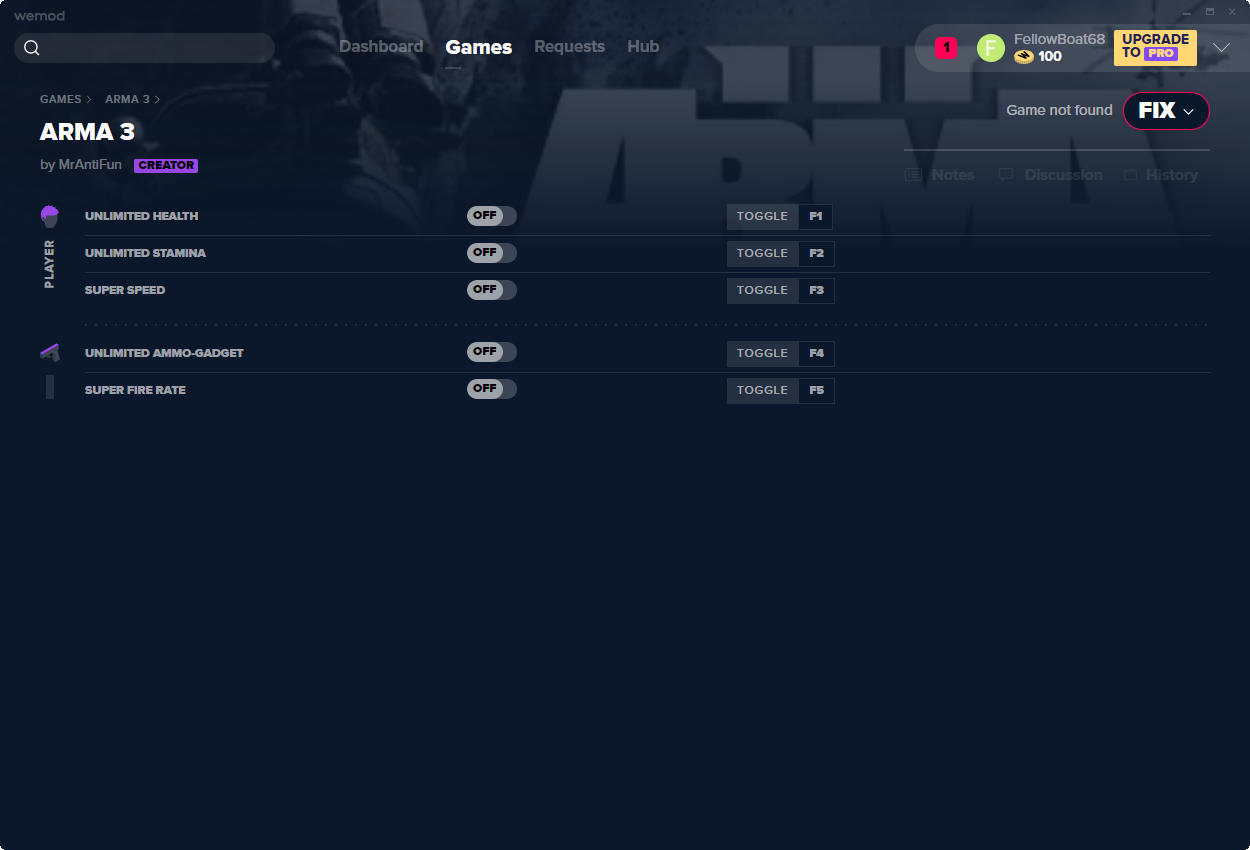Click the F4 hotkey for Unlimited Ammo-Gadget
Screen dimensions: 1250x850
pos(816,353)
